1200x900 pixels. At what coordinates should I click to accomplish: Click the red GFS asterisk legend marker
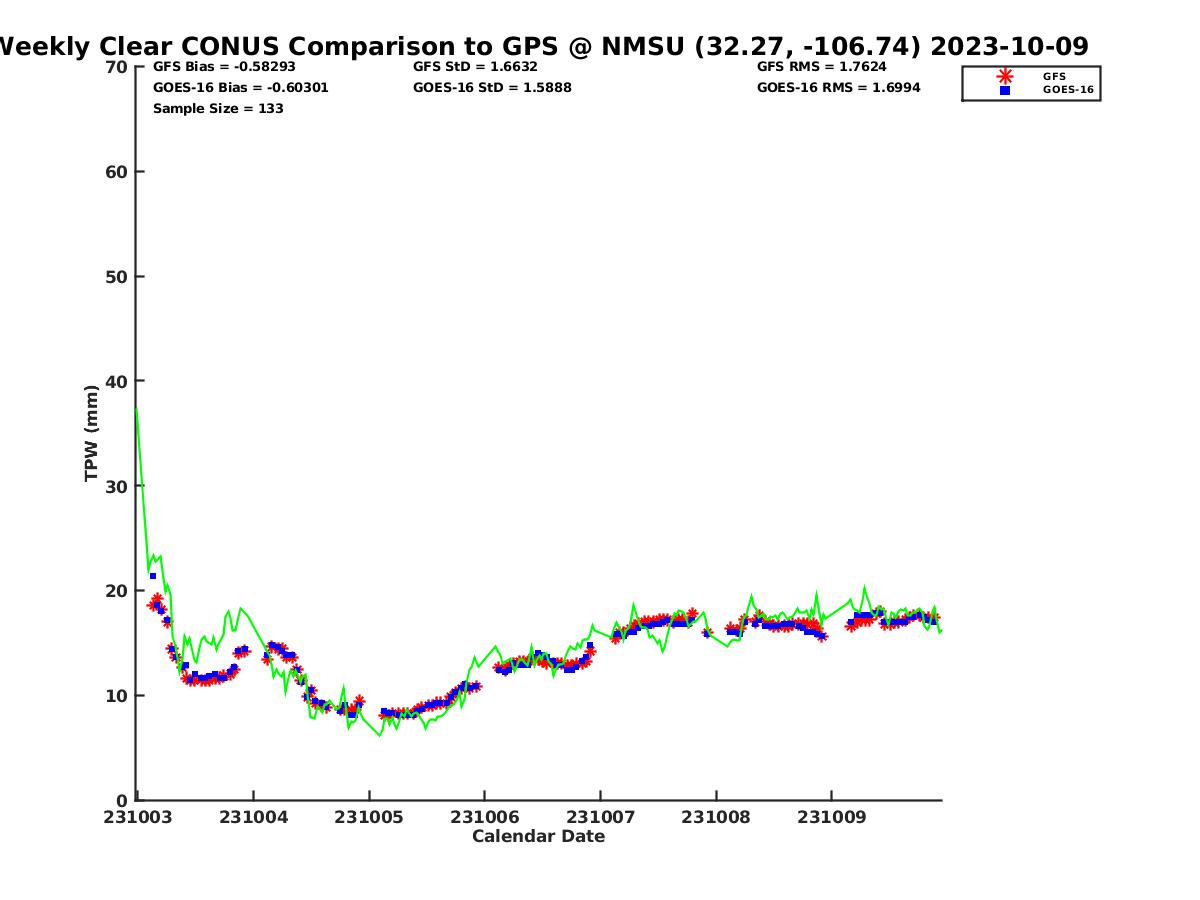pyautogui.click(x=1005, y=76)
